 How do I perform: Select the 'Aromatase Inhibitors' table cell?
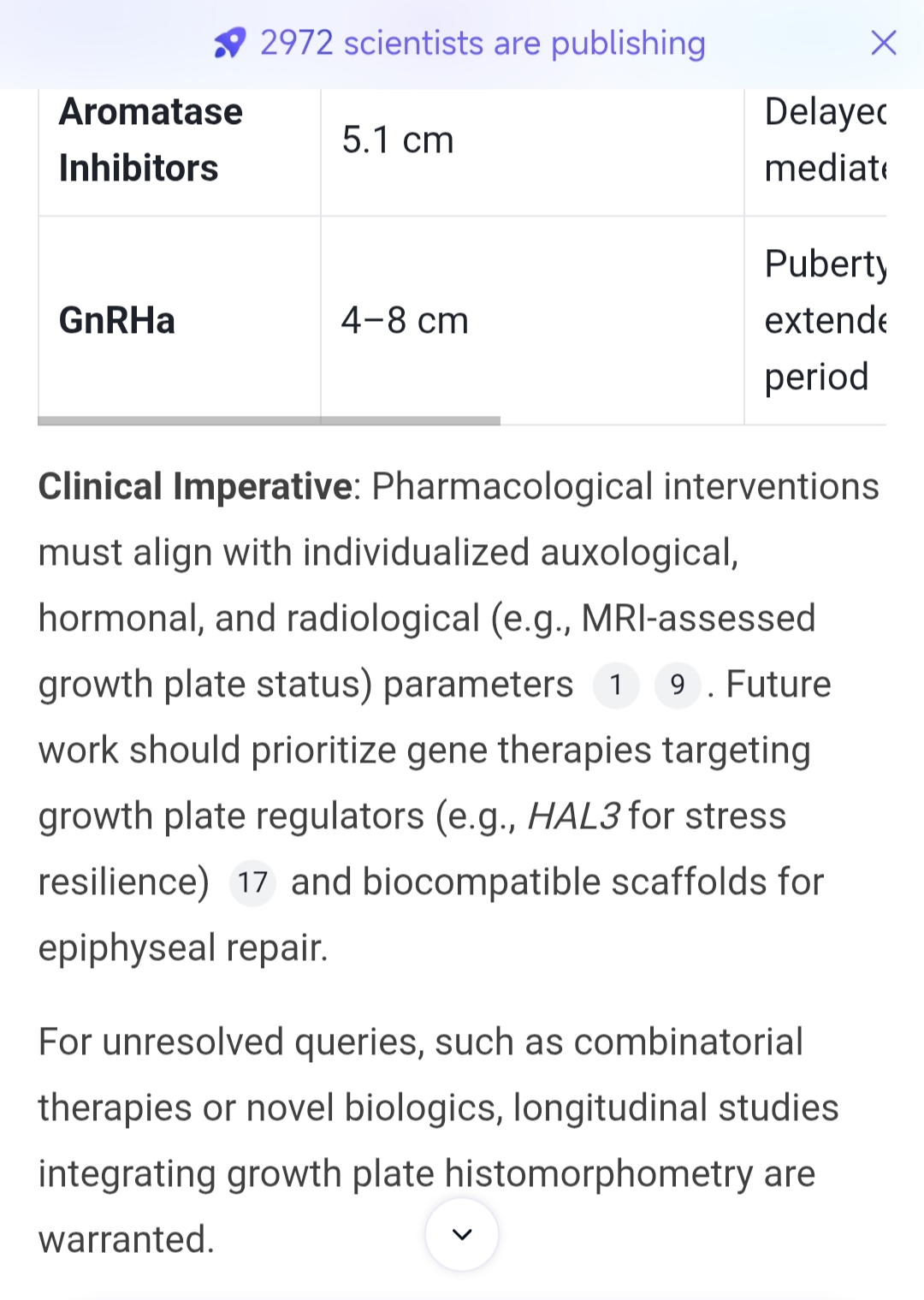[x=151, y=140]
